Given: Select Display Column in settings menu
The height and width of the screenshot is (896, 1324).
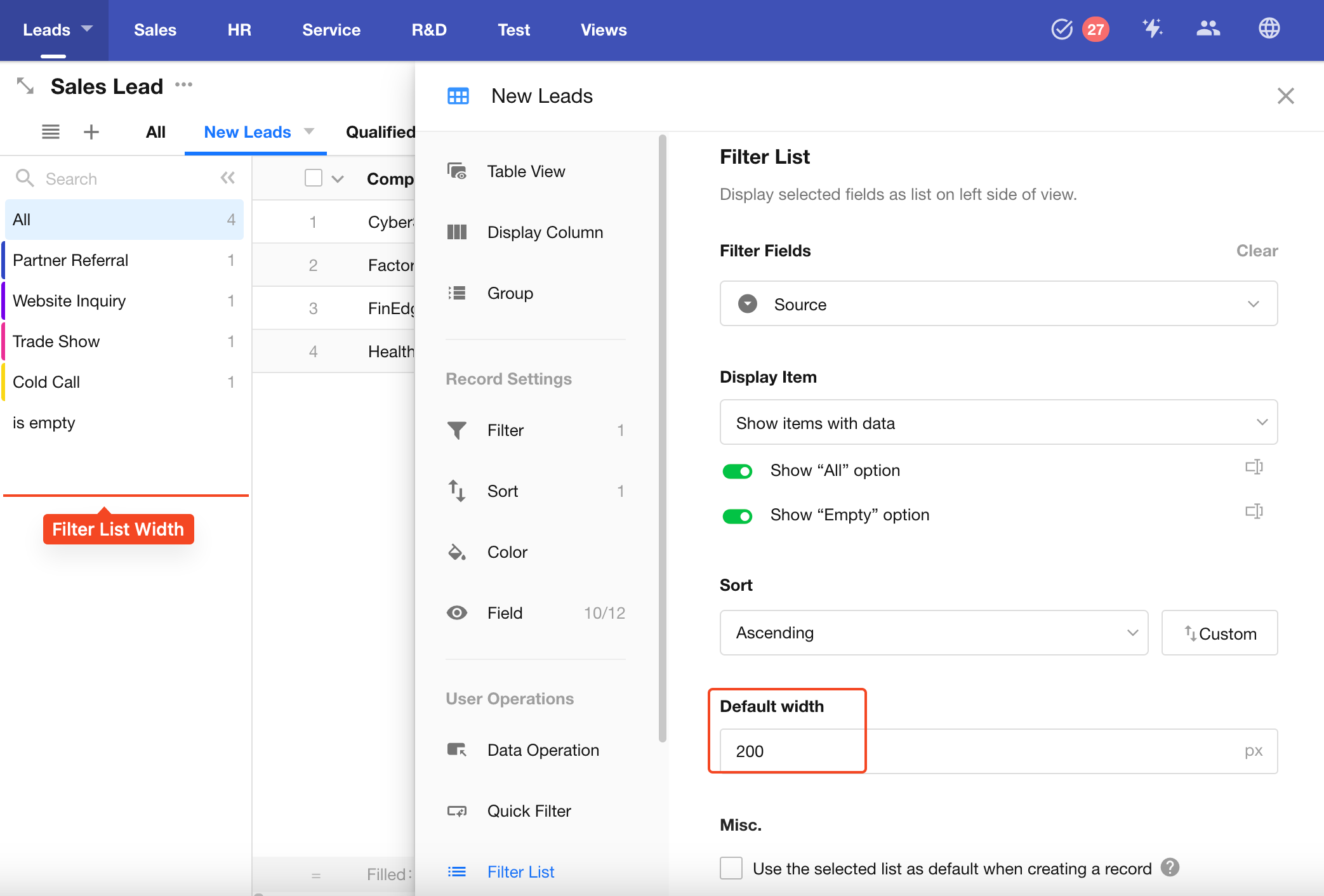Looking at the screenshot, I should click(x=545, y=232).
